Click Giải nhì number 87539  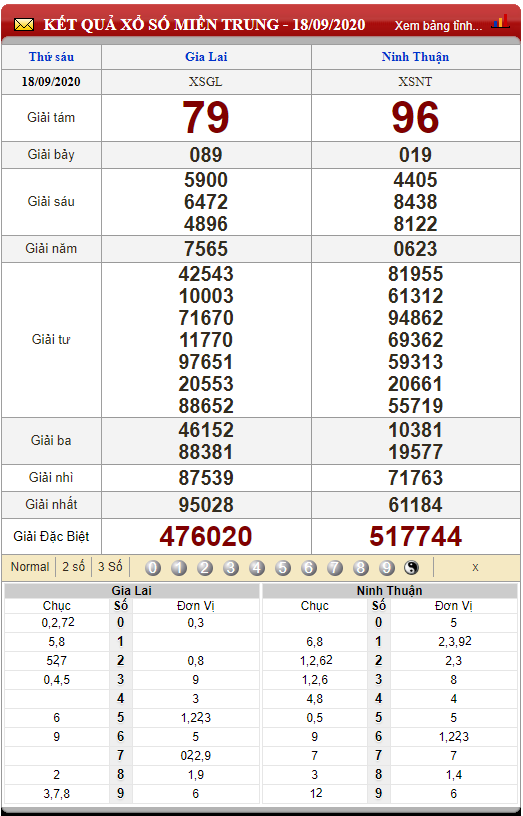point(206,478)
